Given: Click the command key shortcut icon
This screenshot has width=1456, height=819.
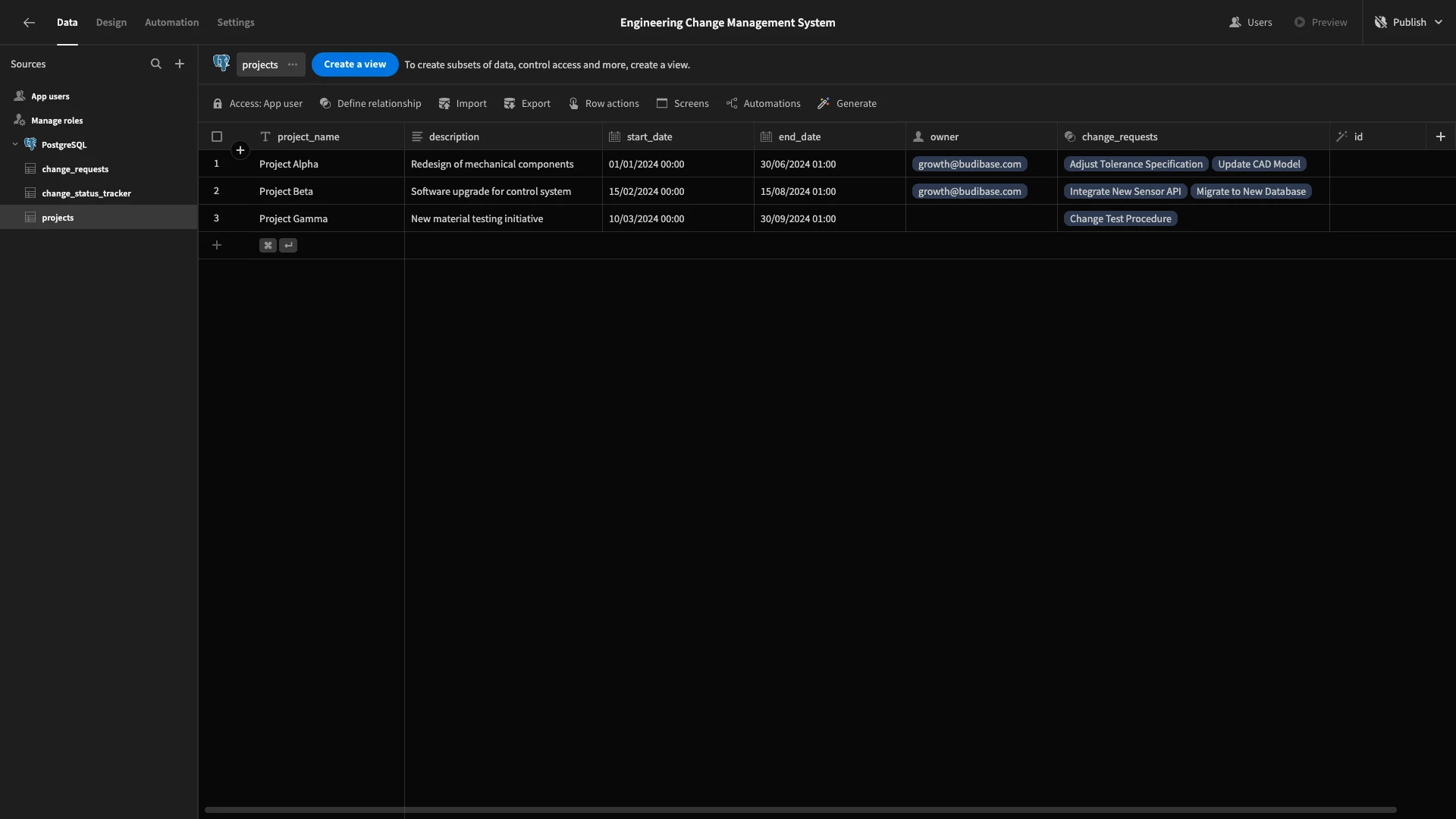Looking at the screenshot, I should coord(268,246).
